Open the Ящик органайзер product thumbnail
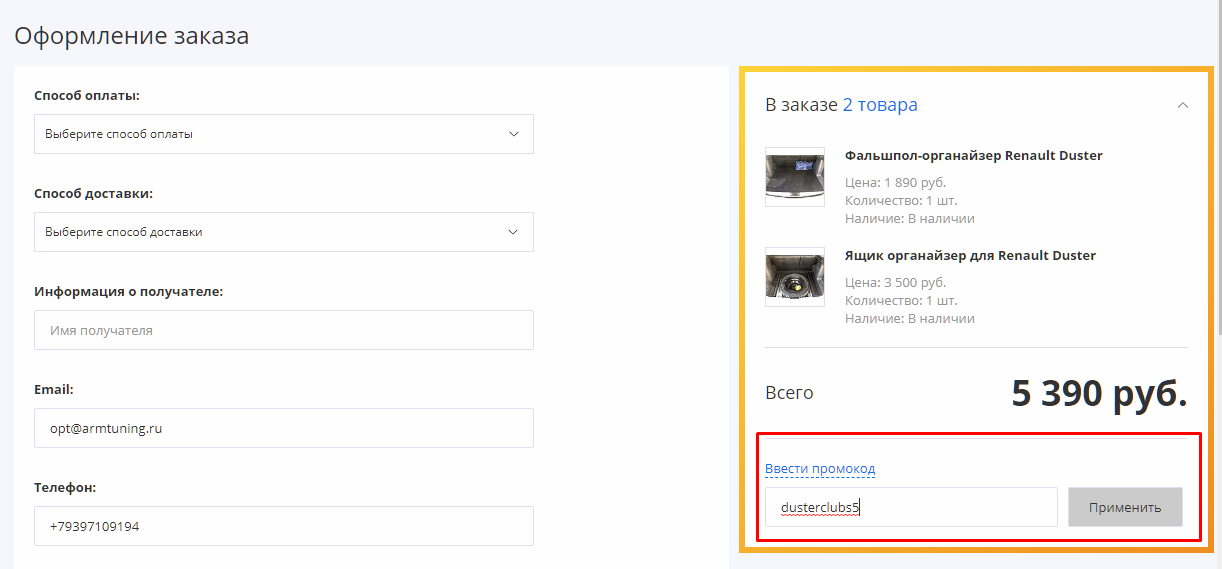This screenshot has width=1222, height=569. (x=795, y=277)
